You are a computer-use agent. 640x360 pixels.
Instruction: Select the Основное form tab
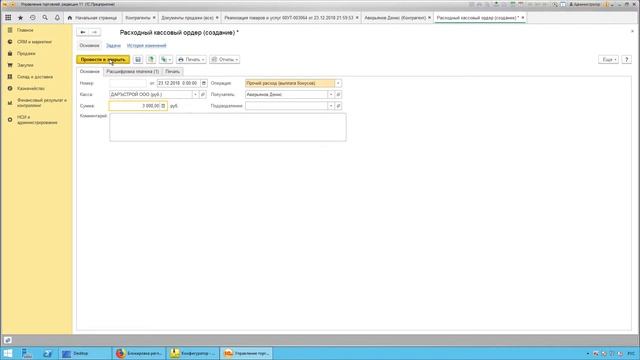pyautogui.click(x=89, y=71)
